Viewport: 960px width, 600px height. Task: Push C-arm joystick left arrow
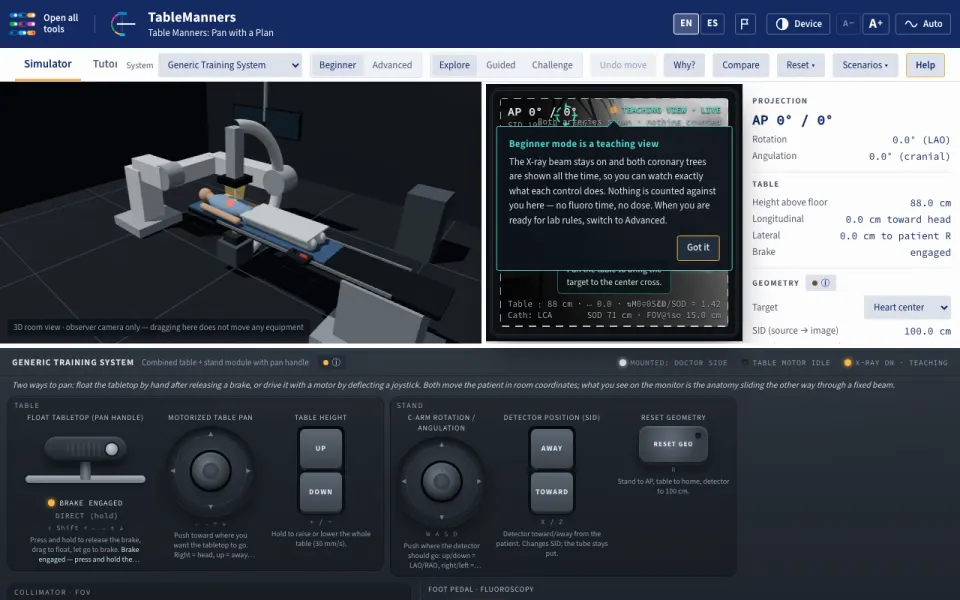[x=403, y=481]
